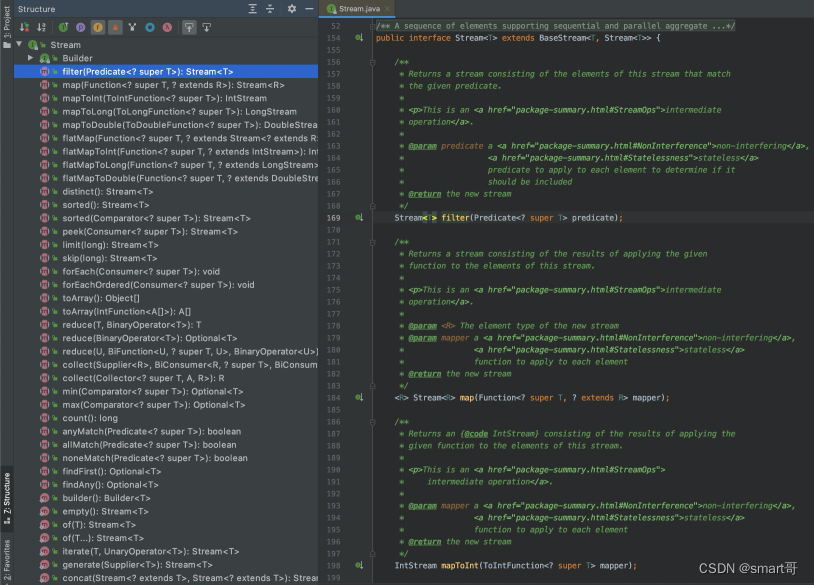
Task: Toggle Show Properties purple P icon
Action: [x=80, y=28]
